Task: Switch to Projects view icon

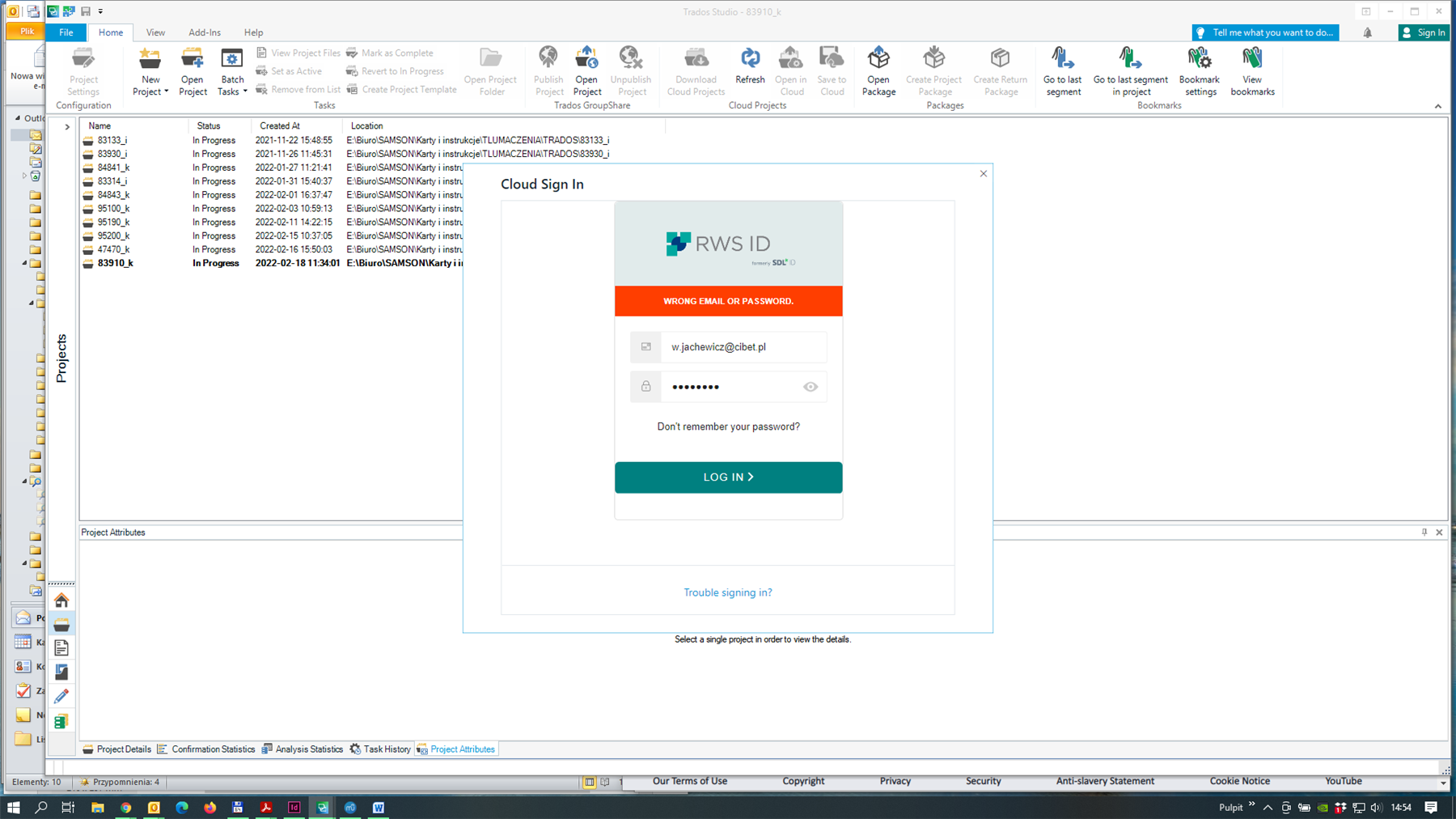Action: tap(61, 624)
